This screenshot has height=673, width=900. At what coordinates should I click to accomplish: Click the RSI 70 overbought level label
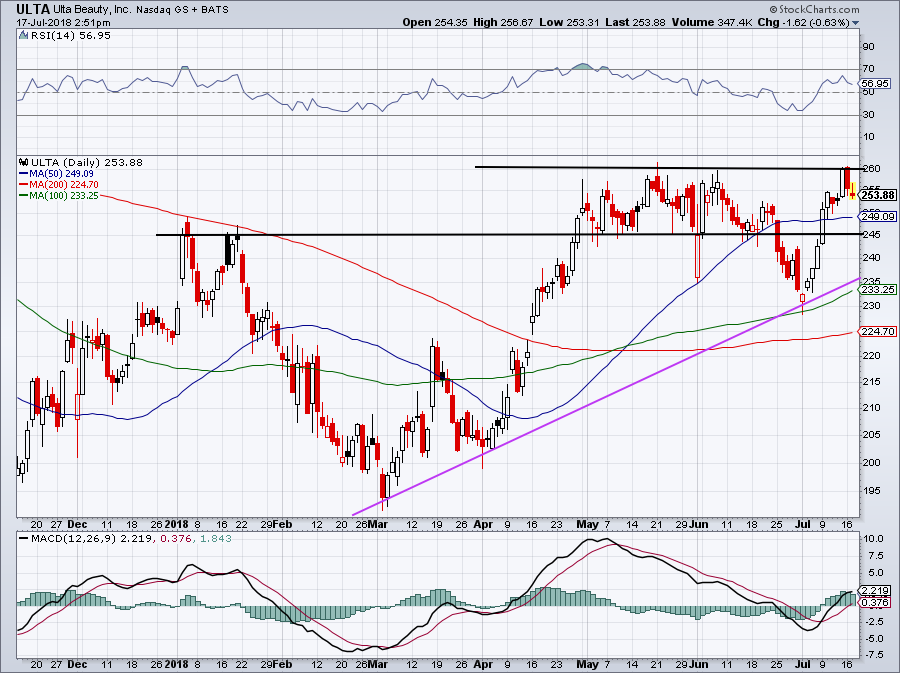pos(868,69)
